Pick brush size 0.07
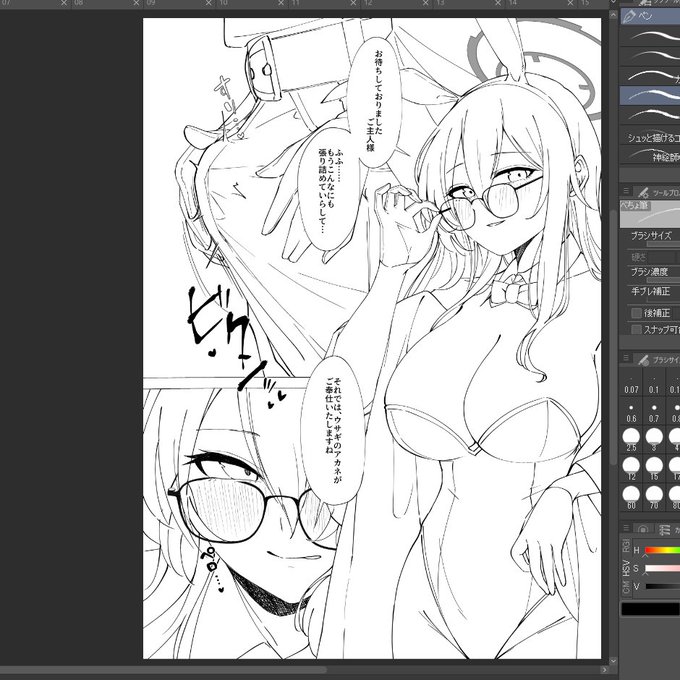Viewport: 680px width, 680px height. tap(631, 384)
